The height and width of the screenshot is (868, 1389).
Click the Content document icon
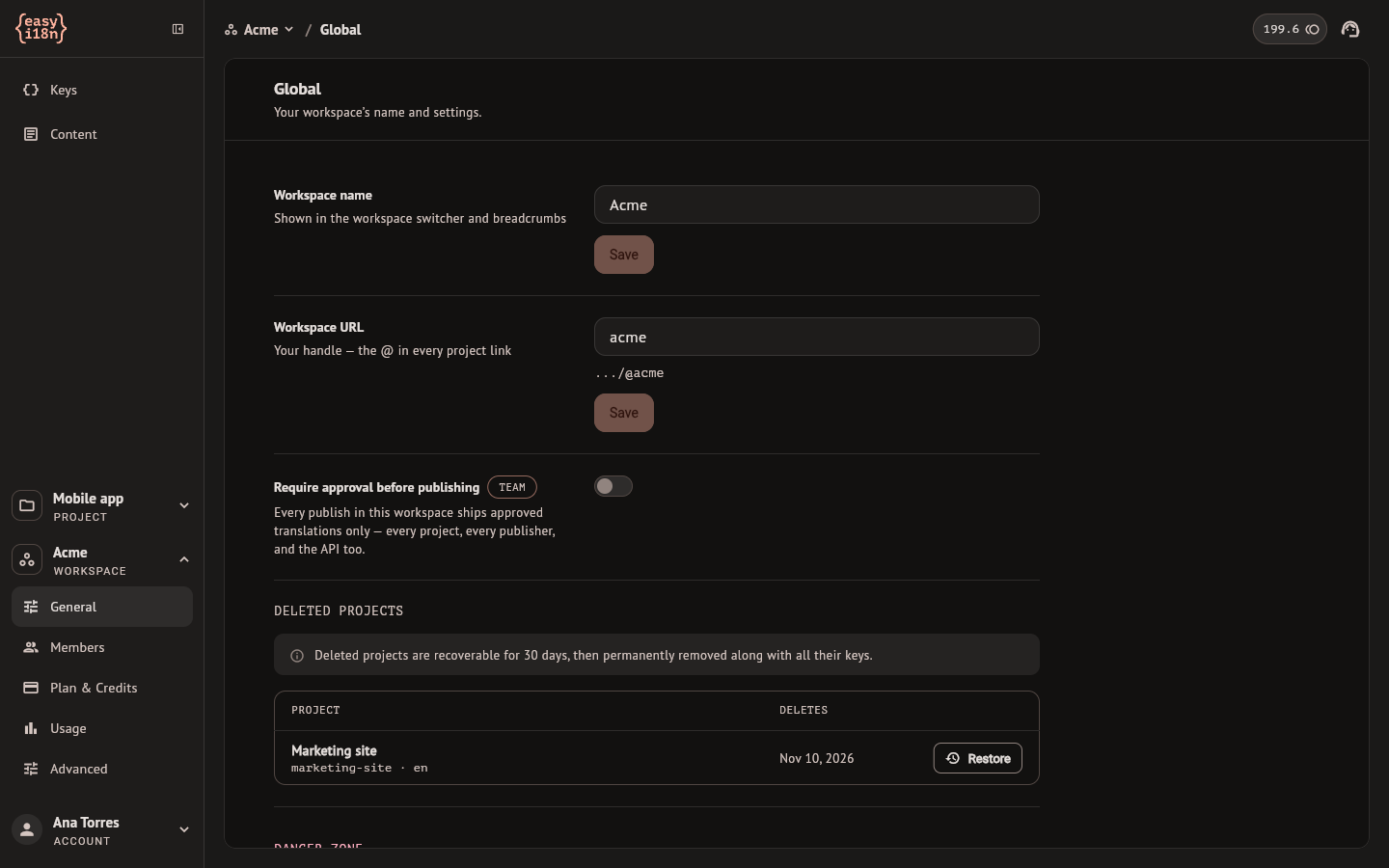coord(31,134)
